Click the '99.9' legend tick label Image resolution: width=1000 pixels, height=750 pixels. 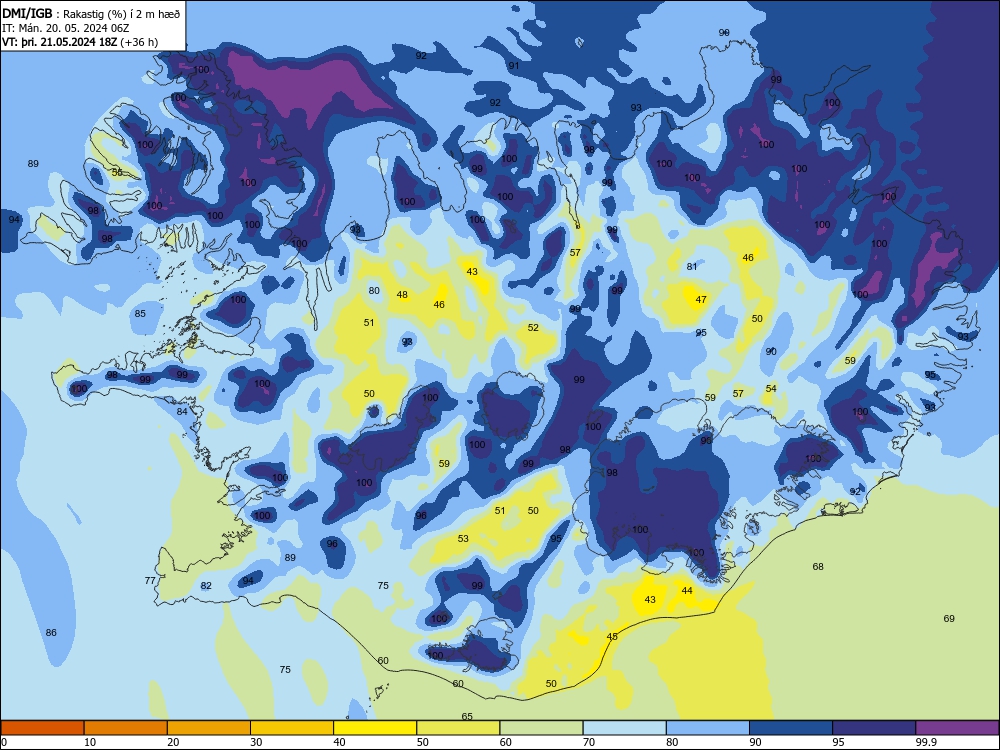pos(925,742)
